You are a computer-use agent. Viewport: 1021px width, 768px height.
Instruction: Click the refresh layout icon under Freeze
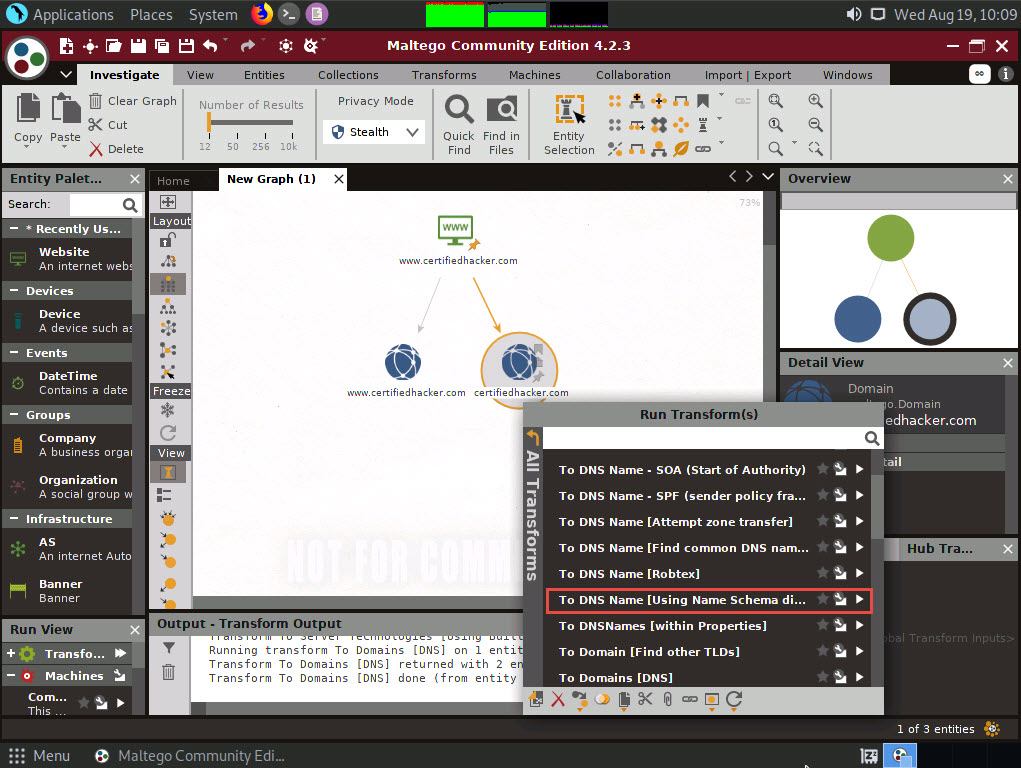168,433
